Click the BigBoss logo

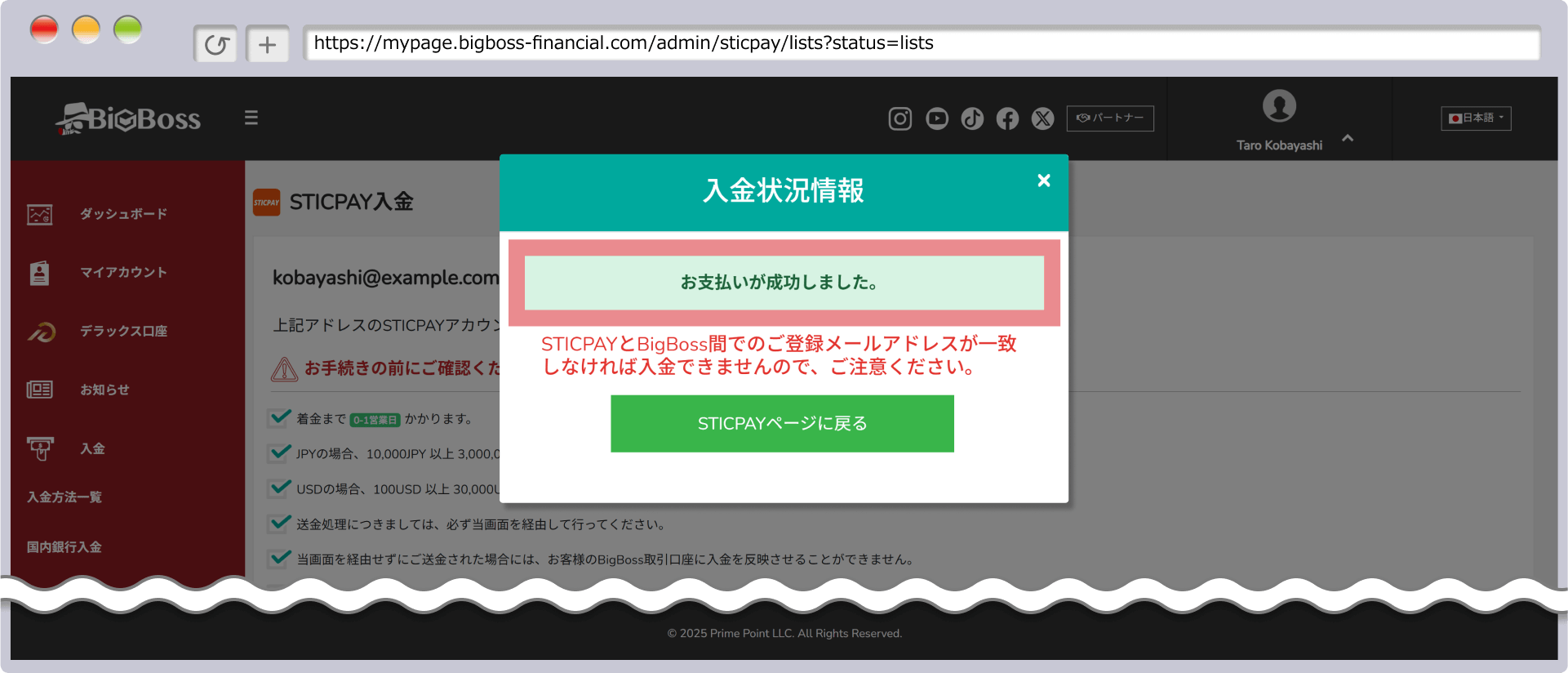pyautogui.click(x=129, y=119)
